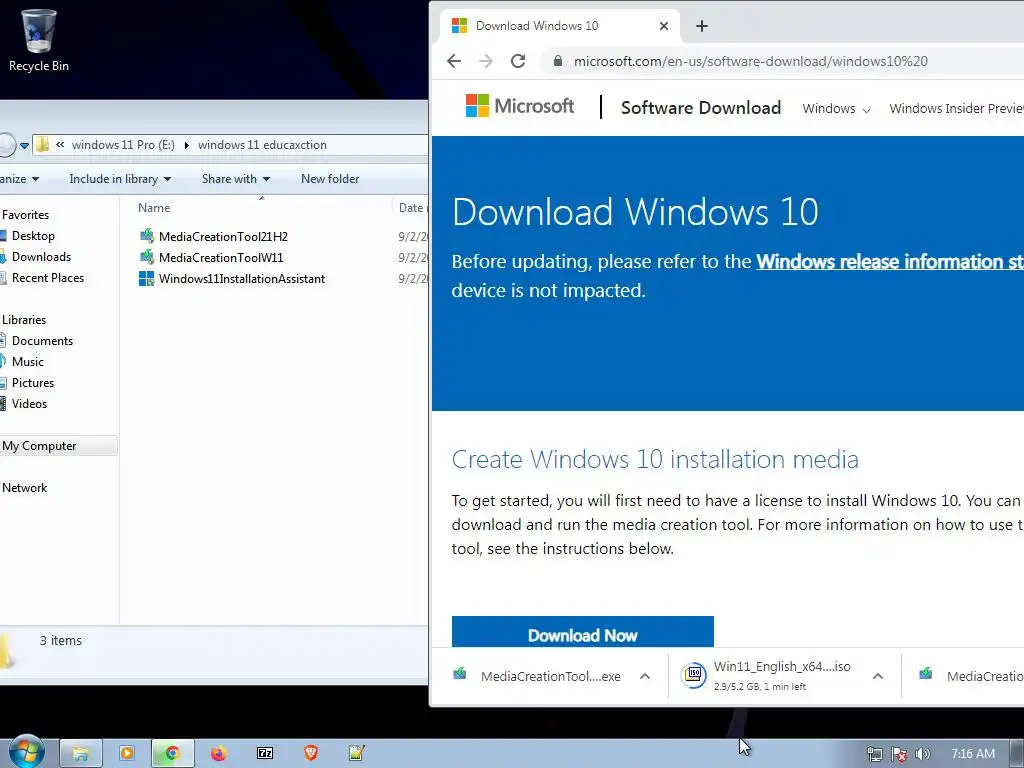Click the third MediaCreation download item

pyautogui.click(x=972, y=677)
